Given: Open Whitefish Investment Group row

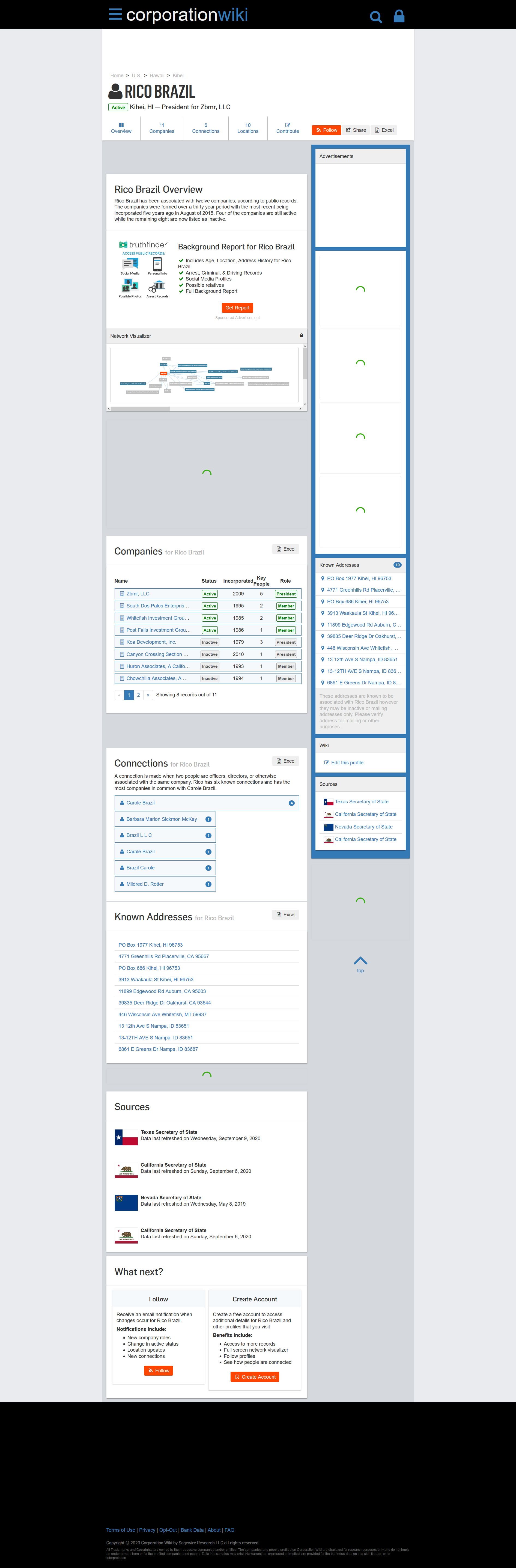Looking at the screenshot, I should [208, 618].
